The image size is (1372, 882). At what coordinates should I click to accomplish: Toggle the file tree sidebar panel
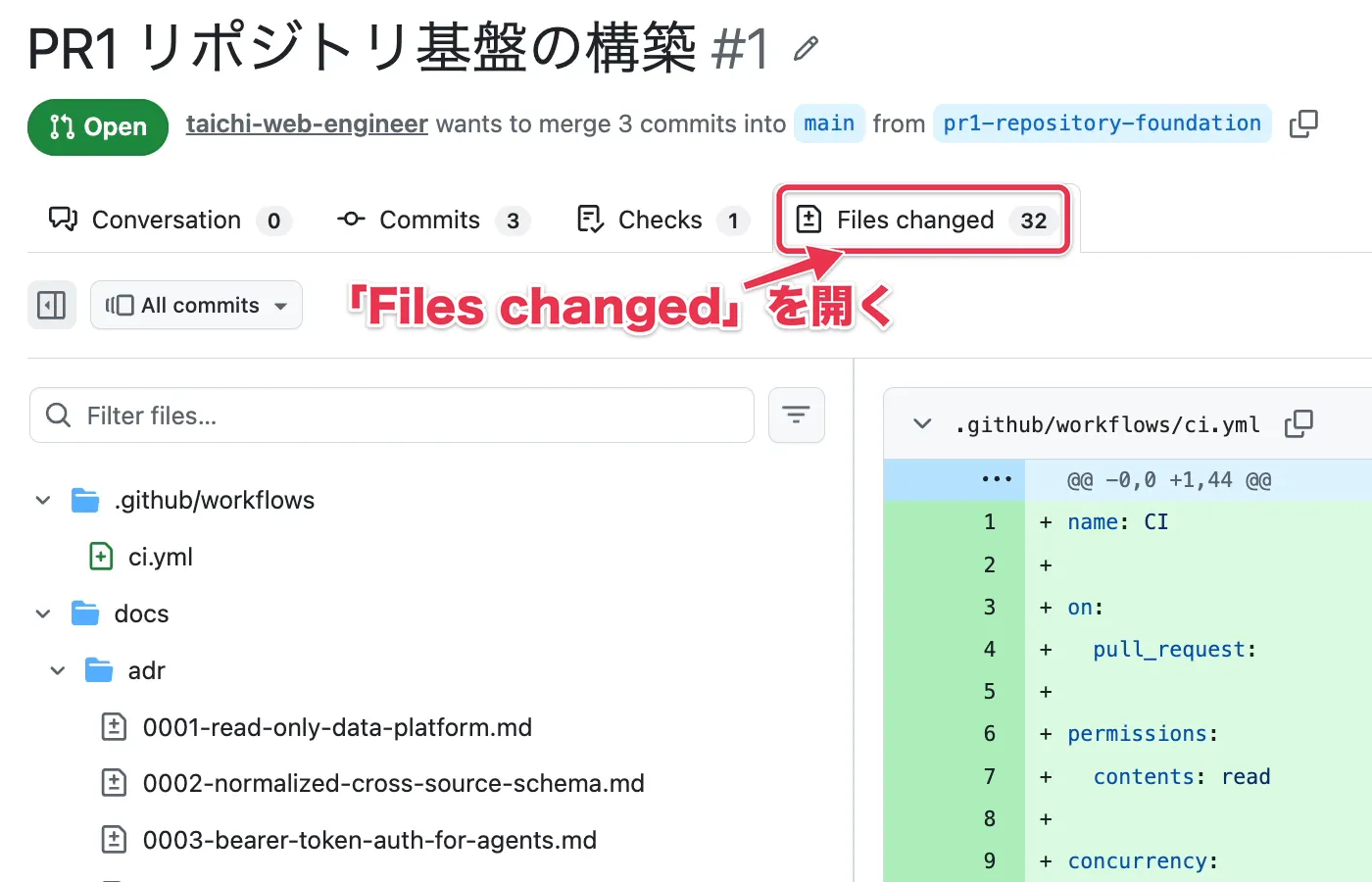coord(52,305)
